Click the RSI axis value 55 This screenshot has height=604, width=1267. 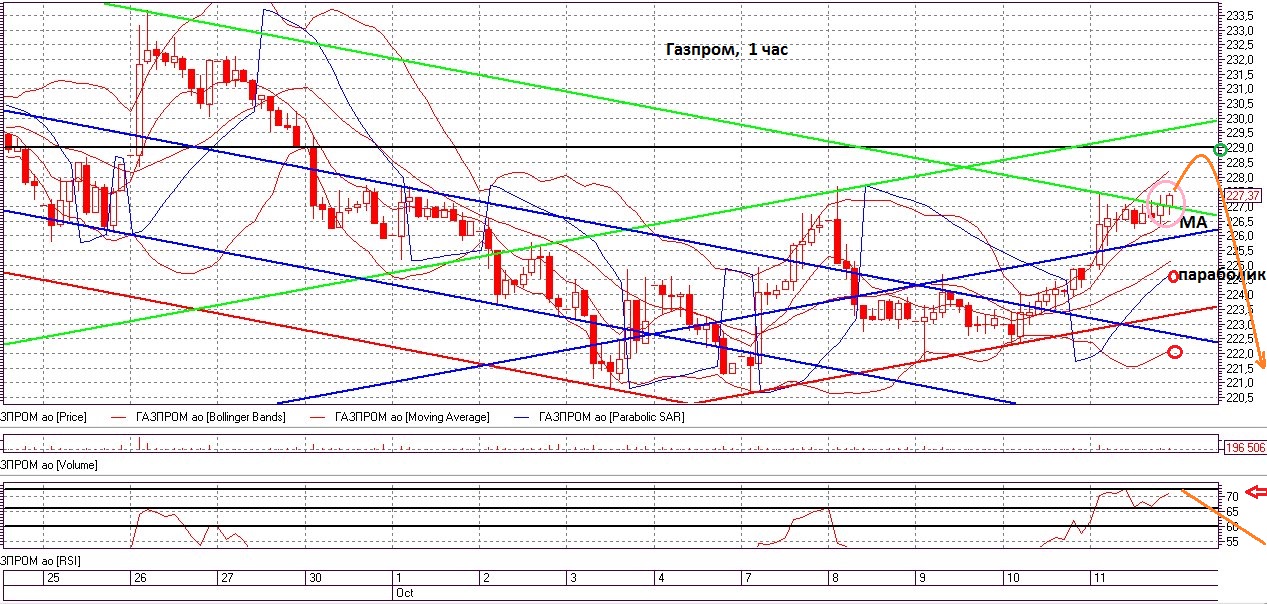(1233, 541)
